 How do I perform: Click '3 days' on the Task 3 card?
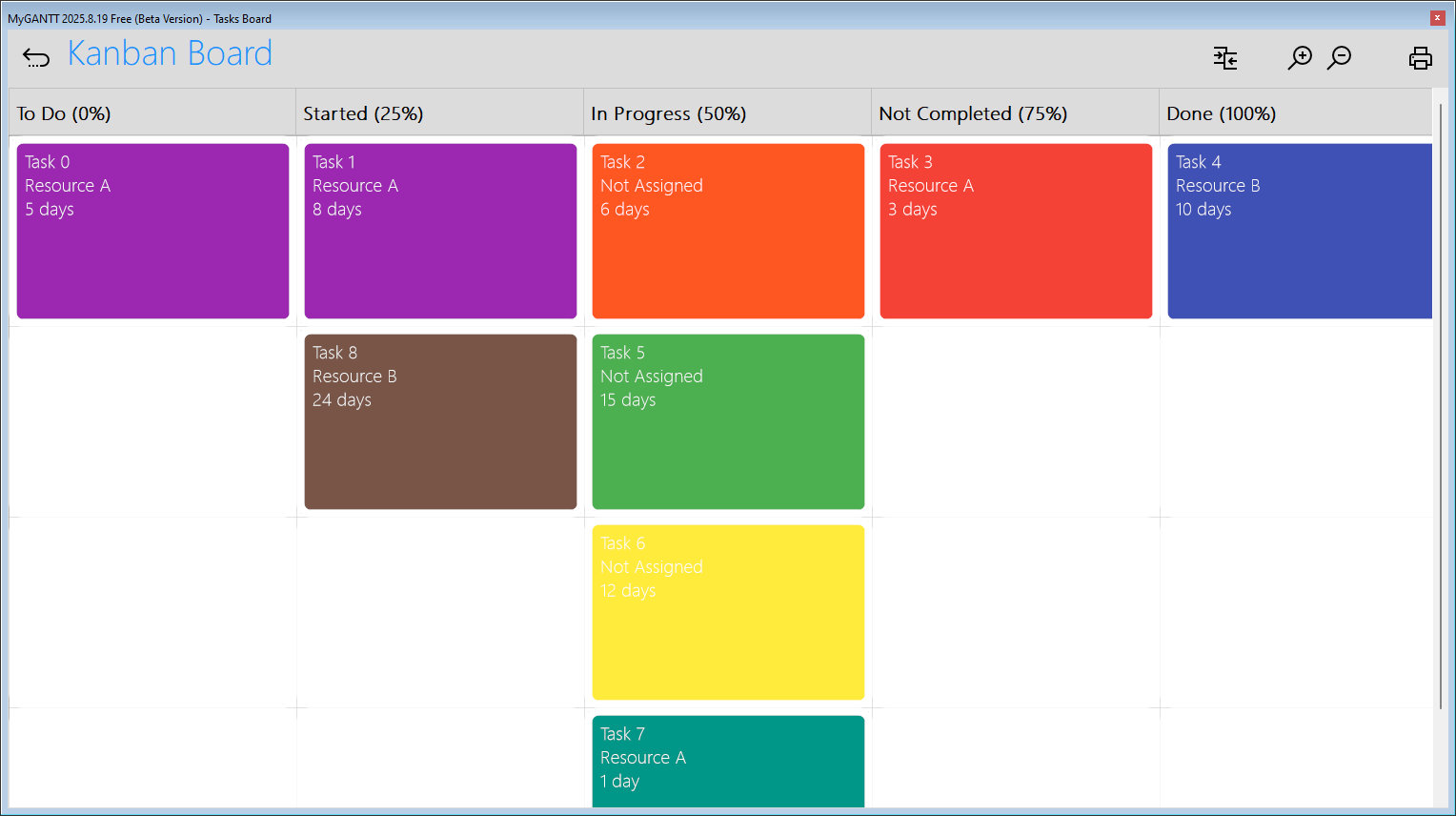pos(913,210)
